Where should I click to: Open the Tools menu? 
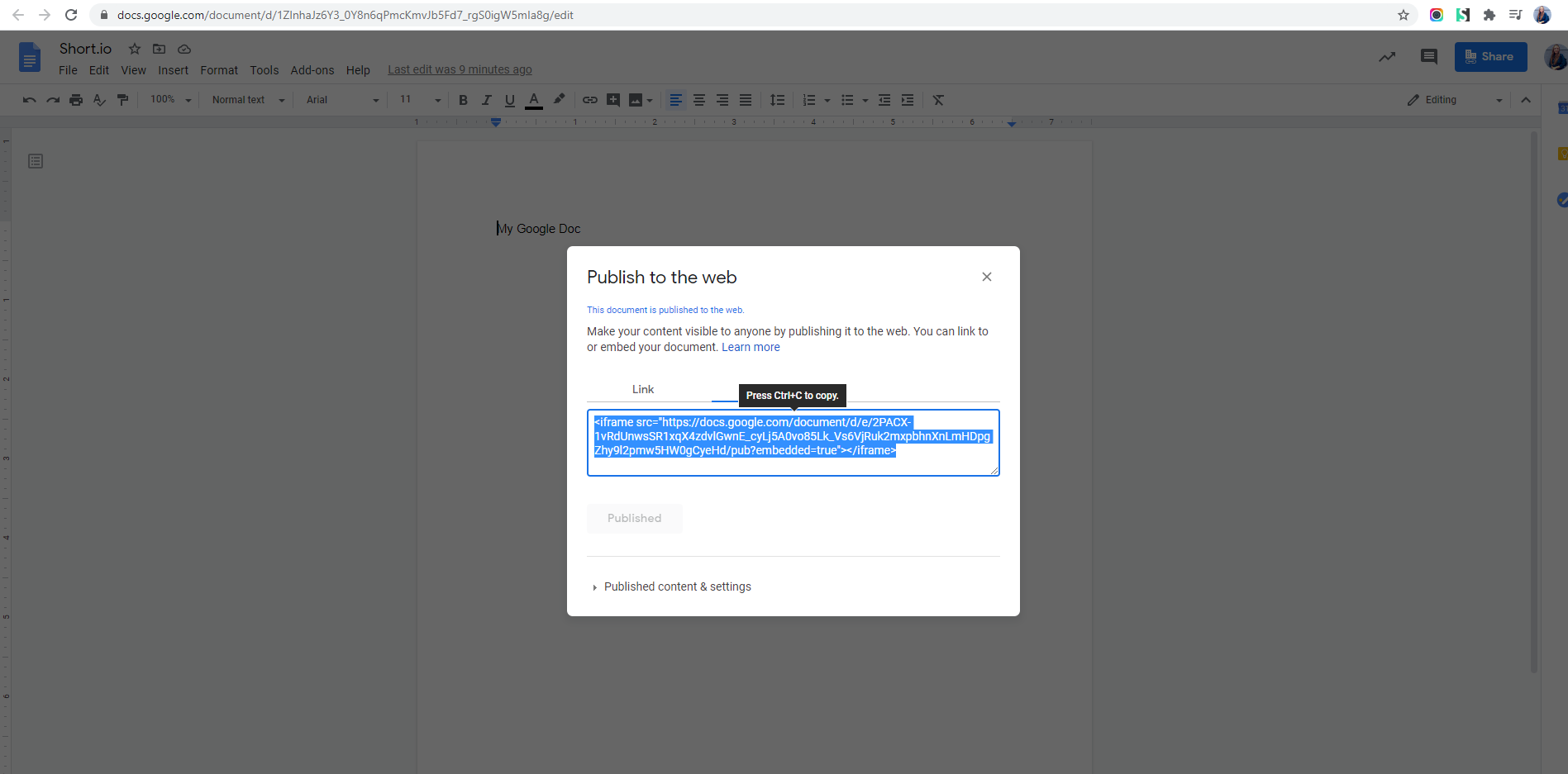265,70
